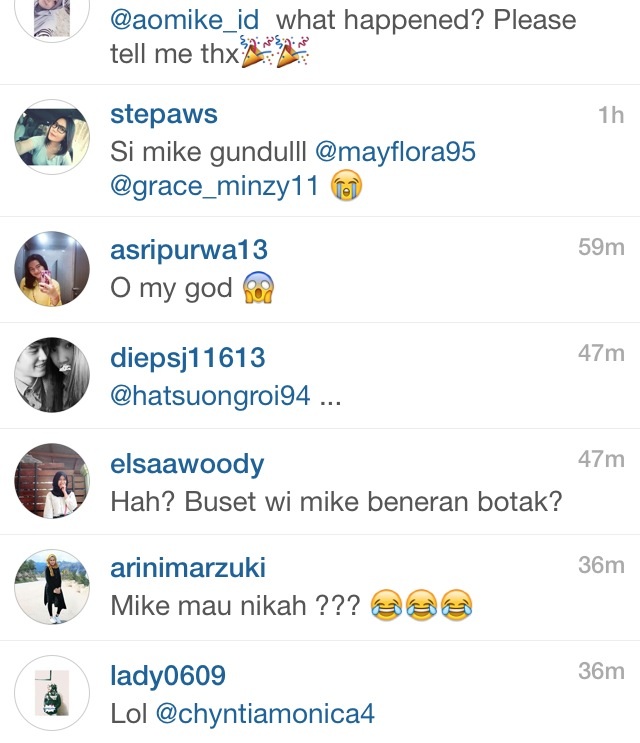This screenshot has height=743, width=640.
Task: Open the @aomike_id mention
Action: (x=185, y=20)
